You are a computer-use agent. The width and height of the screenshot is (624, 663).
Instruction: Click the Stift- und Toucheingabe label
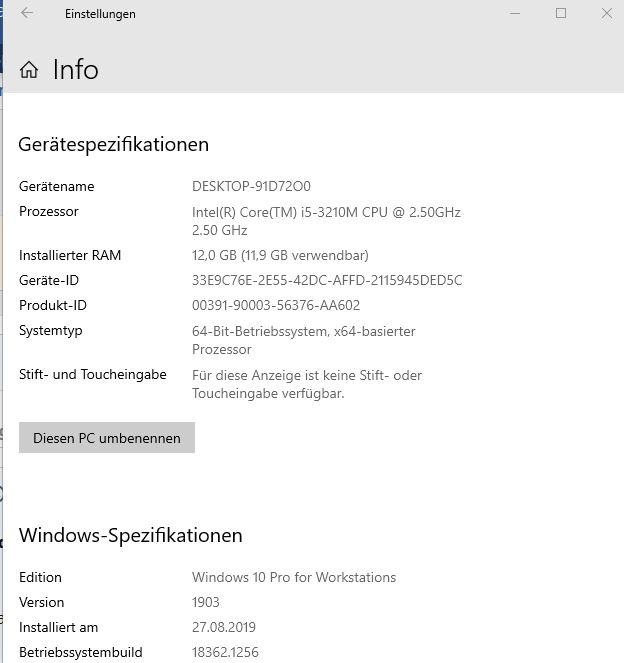[93, 375]
